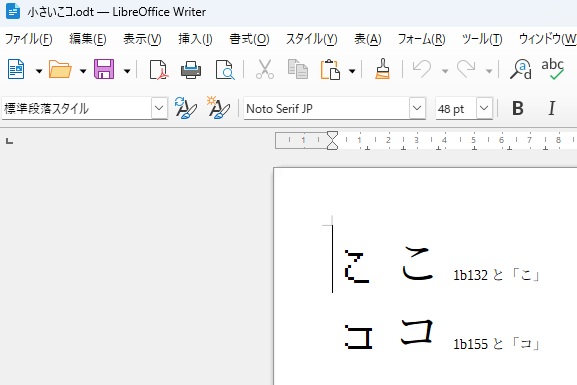Click the Undo arrow icon

coord(422,69)
